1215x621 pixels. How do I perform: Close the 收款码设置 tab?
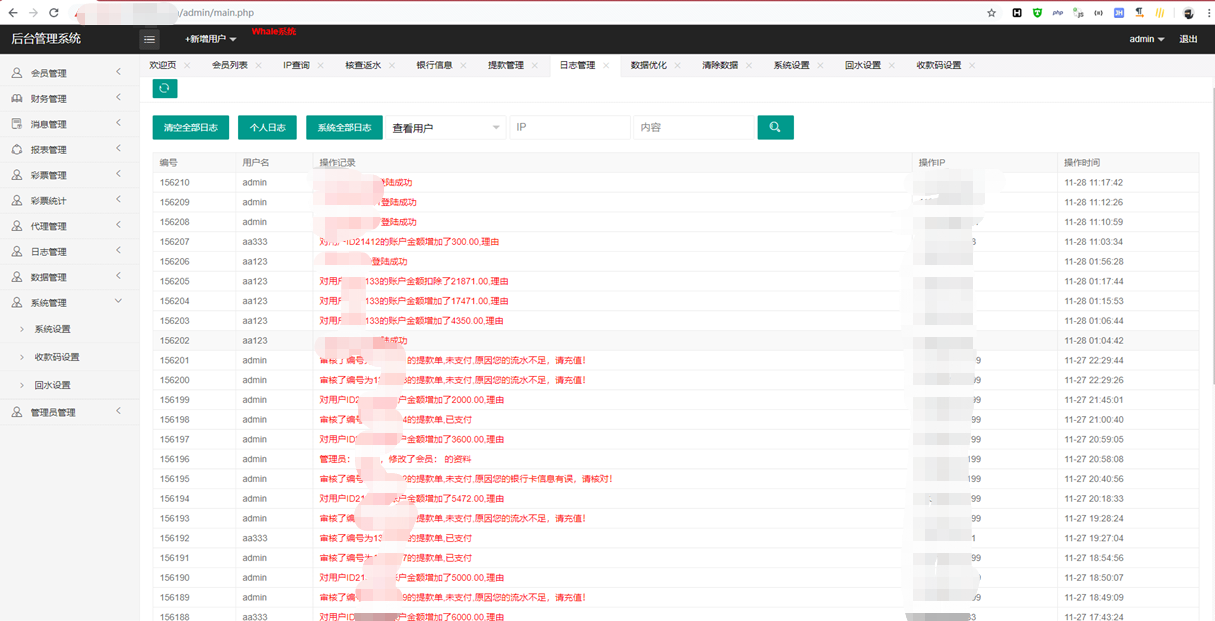(x=972, y=66)
